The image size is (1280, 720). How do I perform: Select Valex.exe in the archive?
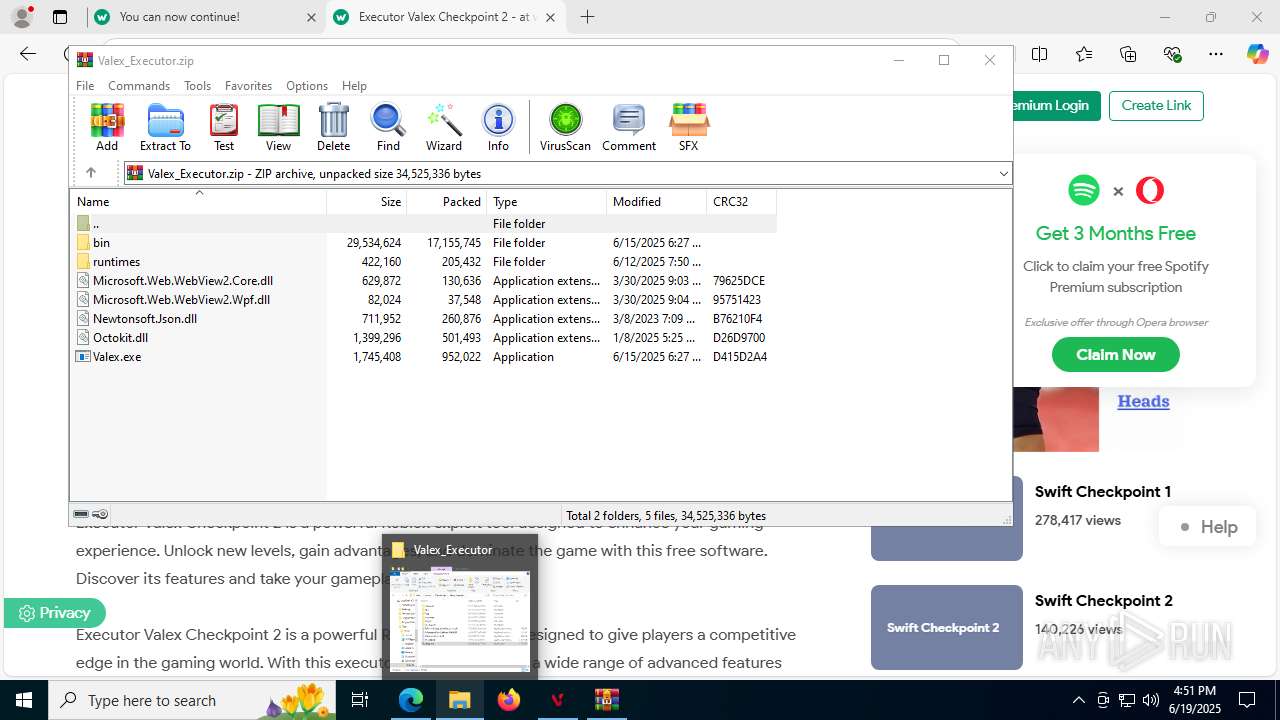[423, 356]
